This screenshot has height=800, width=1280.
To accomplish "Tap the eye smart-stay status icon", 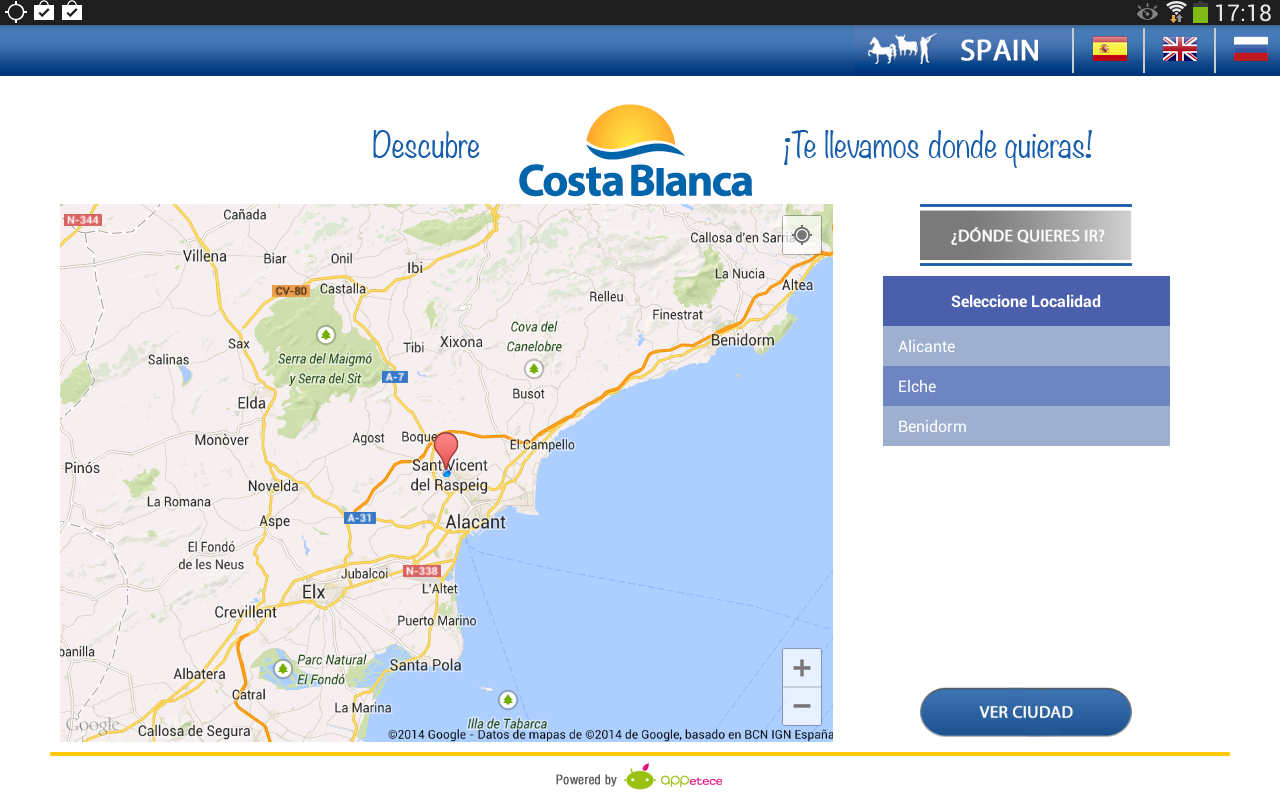I will pyautogui.click(x=1147, y=12).
